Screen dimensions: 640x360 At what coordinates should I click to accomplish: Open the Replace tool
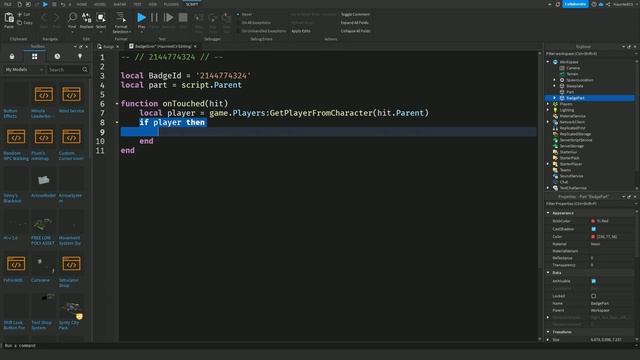point(87,18)
